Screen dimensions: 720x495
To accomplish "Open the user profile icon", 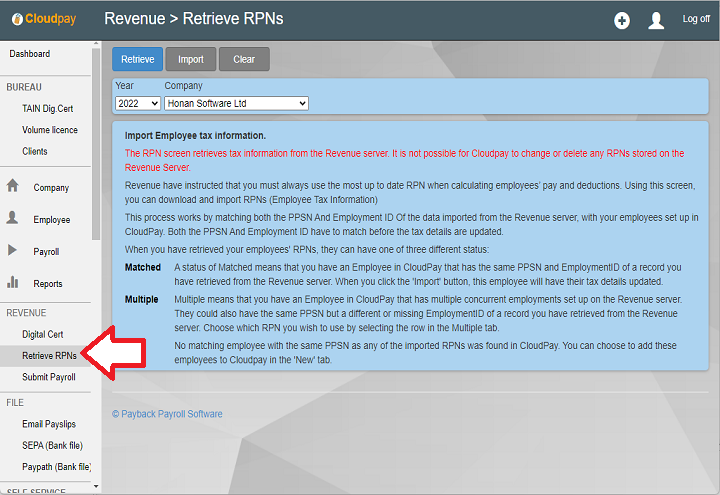I will coord(656,20).
